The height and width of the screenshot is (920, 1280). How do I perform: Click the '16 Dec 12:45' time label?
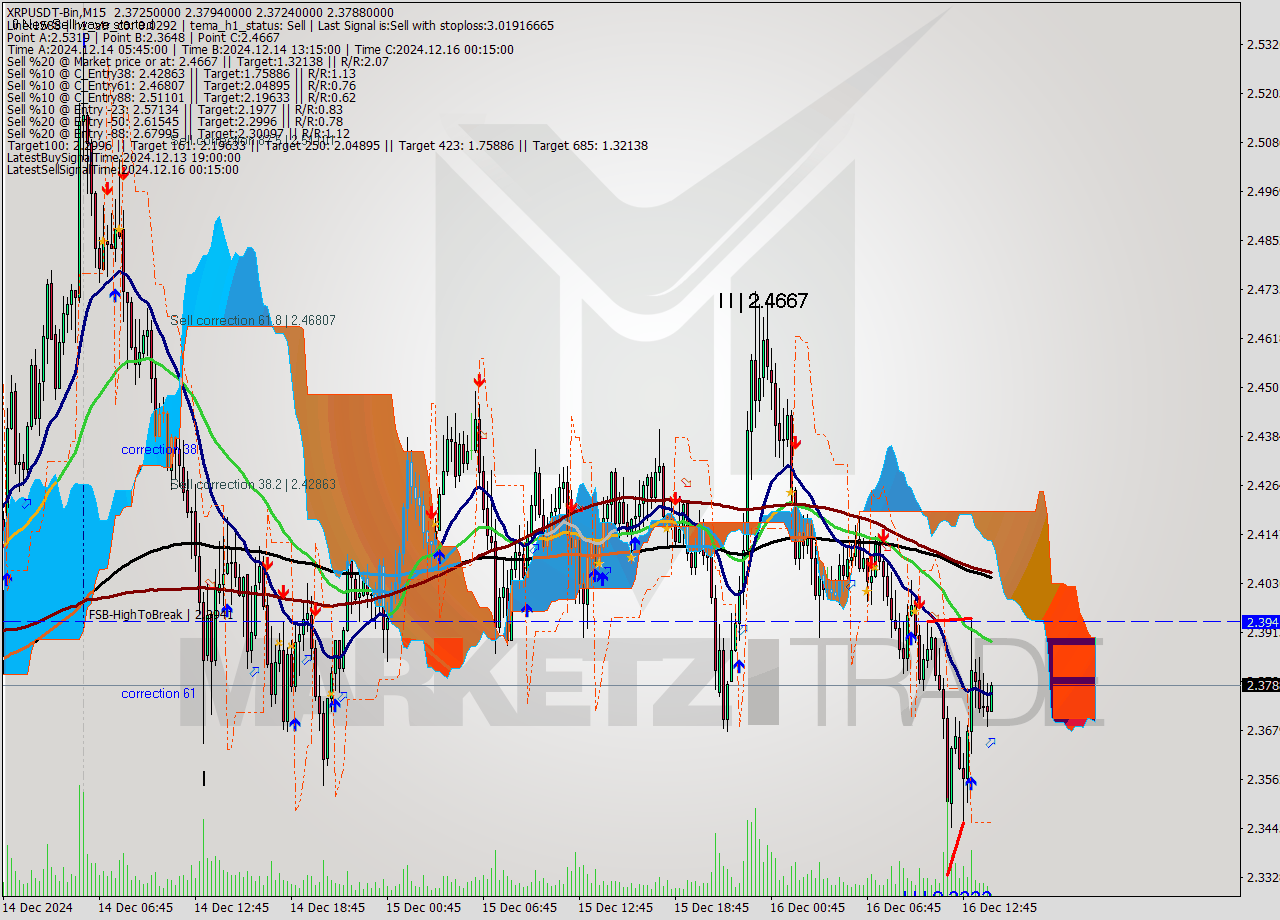tap(999, 908)
